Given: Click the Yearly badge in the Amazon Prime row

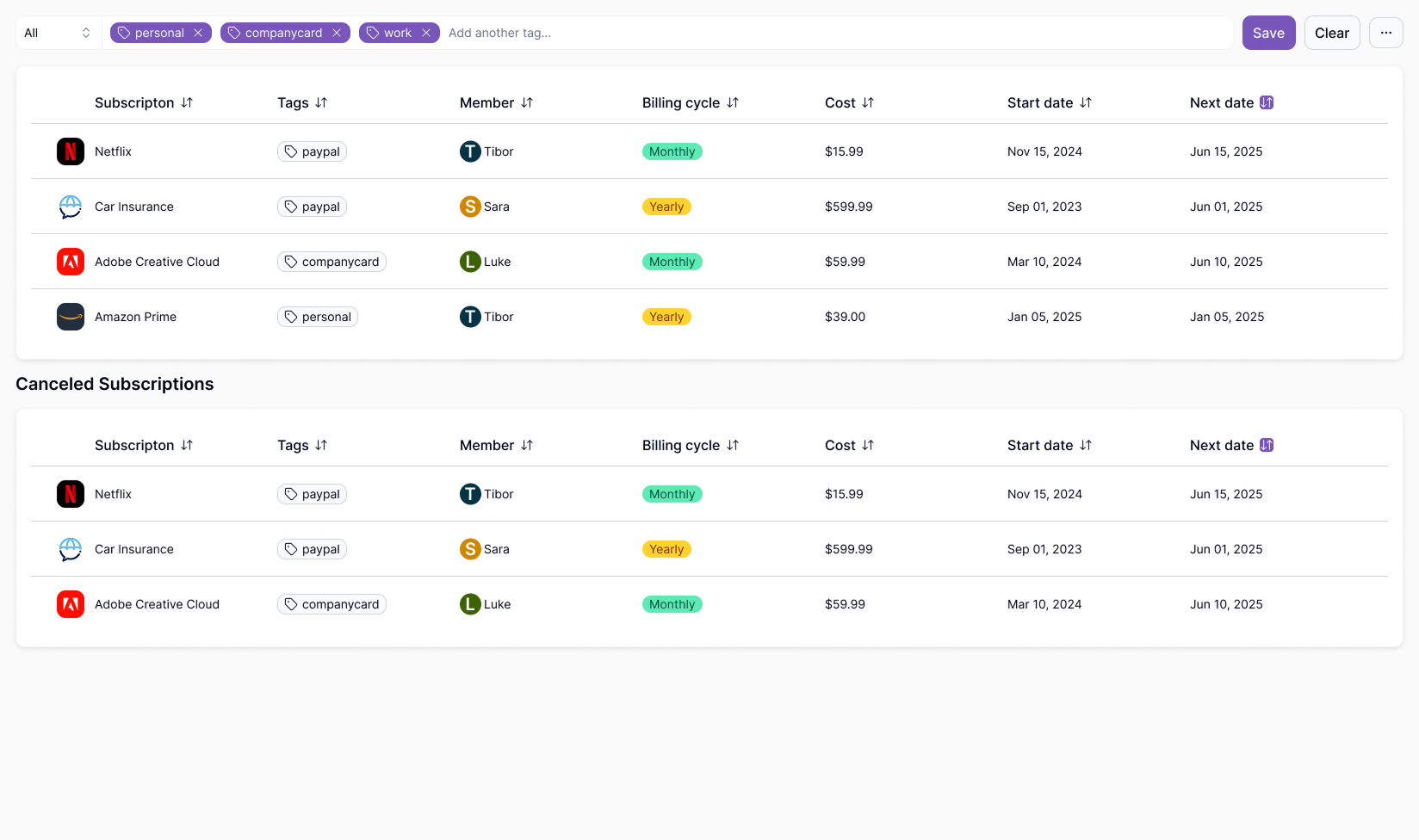Looking at the screenshot, I should 666,316.
